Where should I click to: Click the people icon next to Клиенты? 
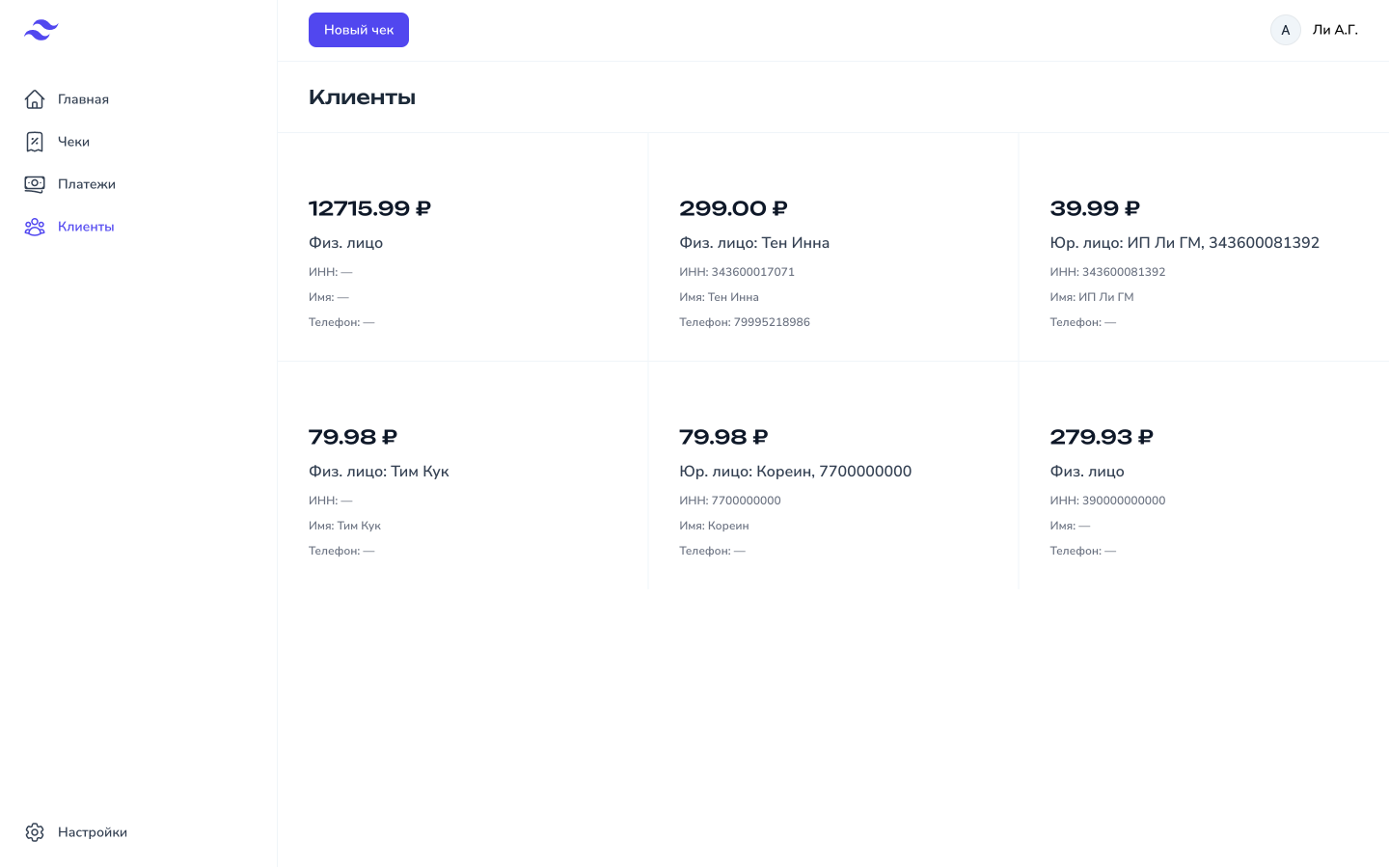tap(35, 227)
